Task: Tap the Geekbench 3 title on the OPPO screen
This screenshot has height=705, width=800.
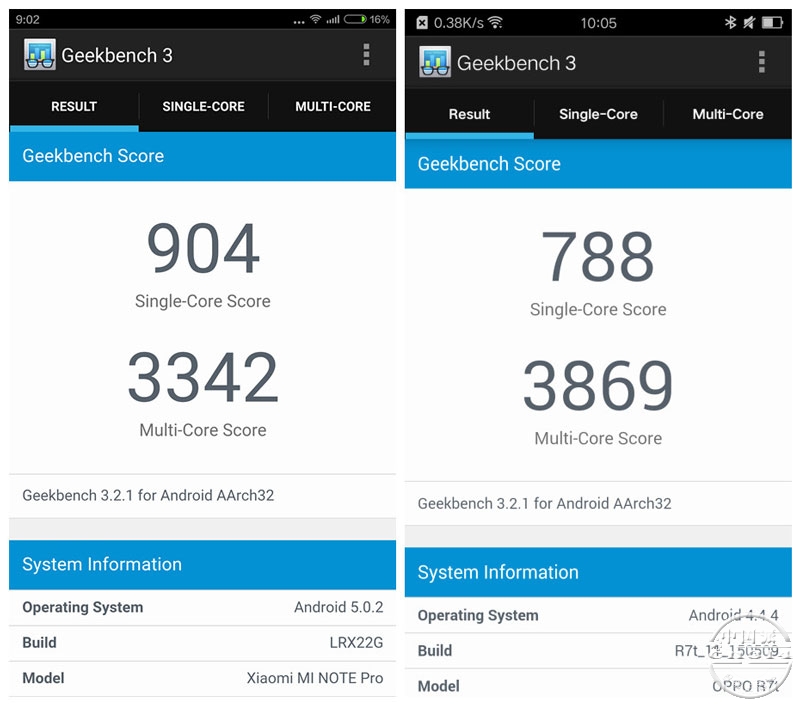Action: (516, 63)
